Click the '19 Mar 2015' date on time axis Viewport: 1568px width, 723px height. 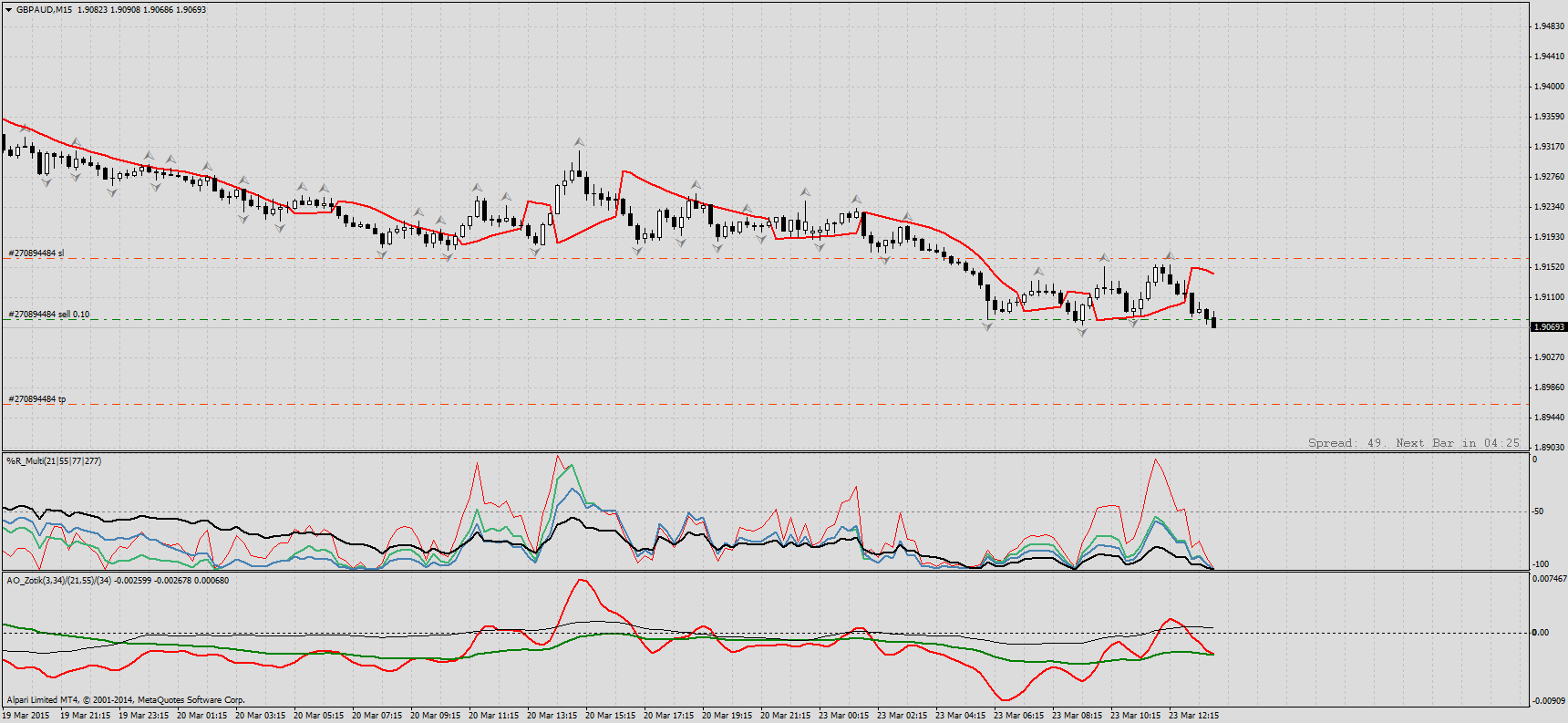(x=26, y=716)
